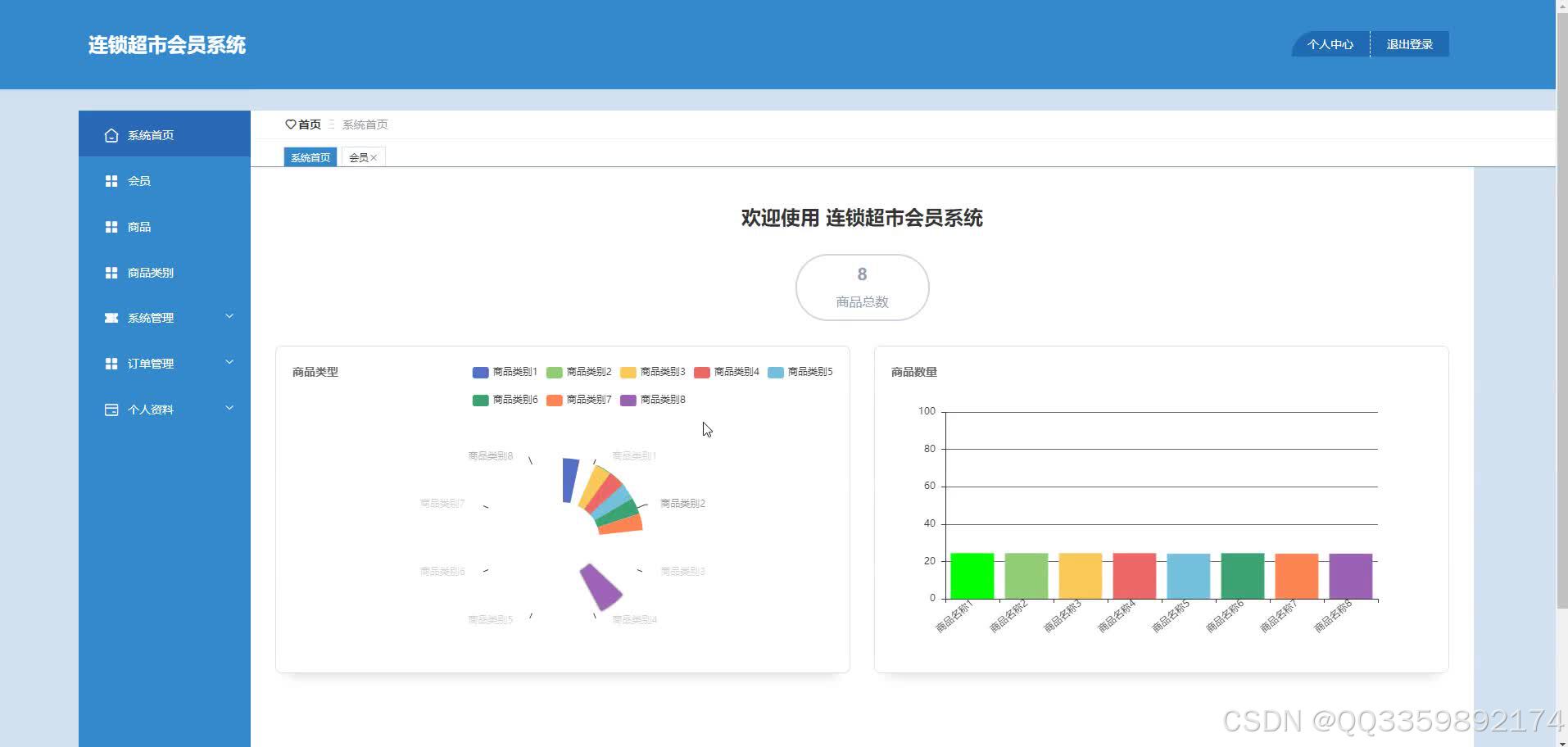Toggle legend item 商品类别6
The width and height of the screenshot is (1568, 747).
pyautogui.click(x=505, y=400)
